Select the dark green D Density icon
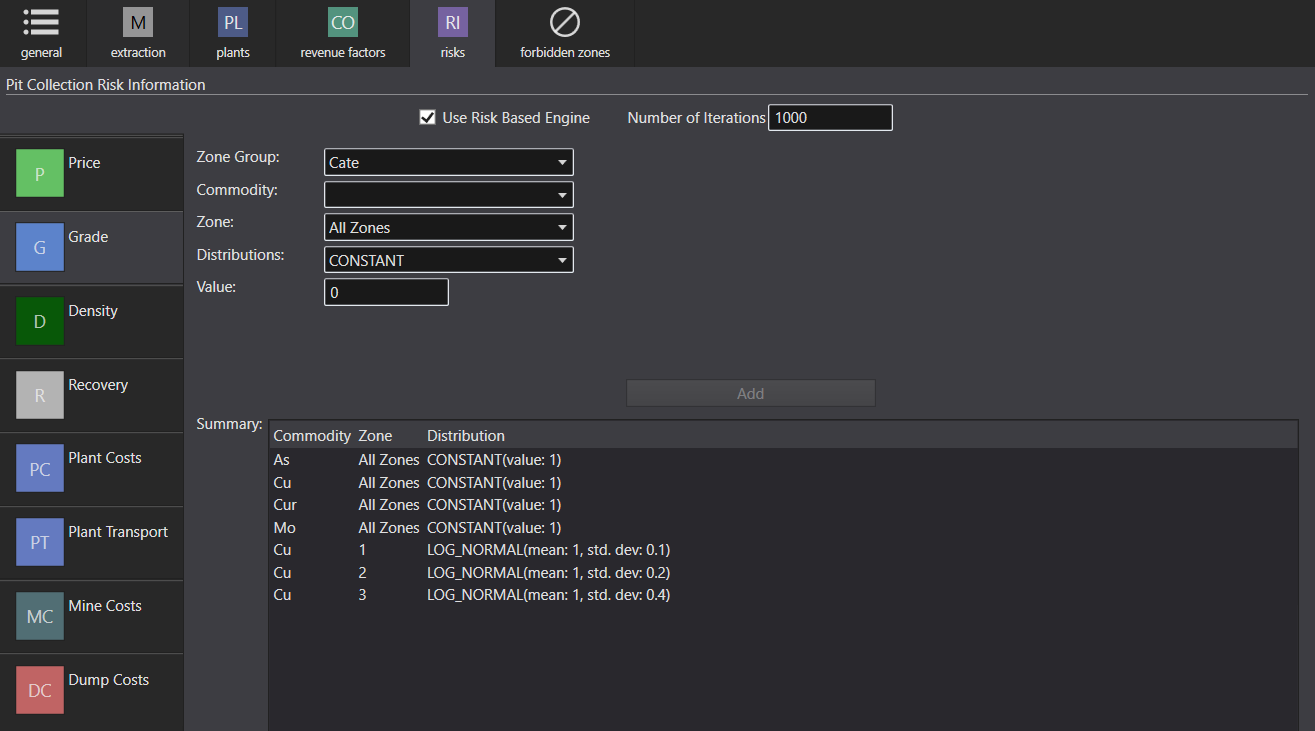This screenshot has width=1315, height=731. (x=40, y=322)
